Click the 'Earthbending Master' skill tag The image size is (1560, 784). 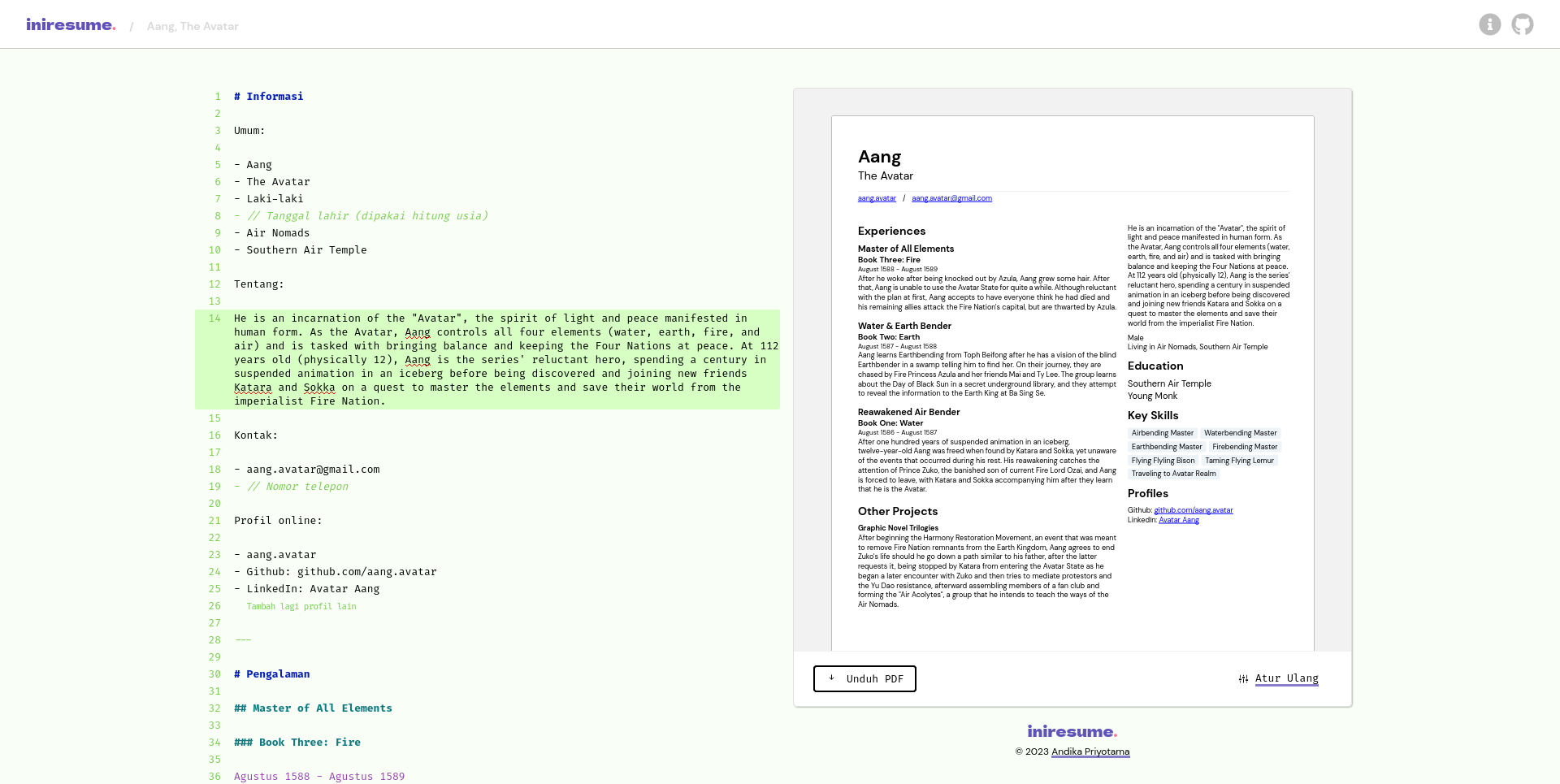1167,447
